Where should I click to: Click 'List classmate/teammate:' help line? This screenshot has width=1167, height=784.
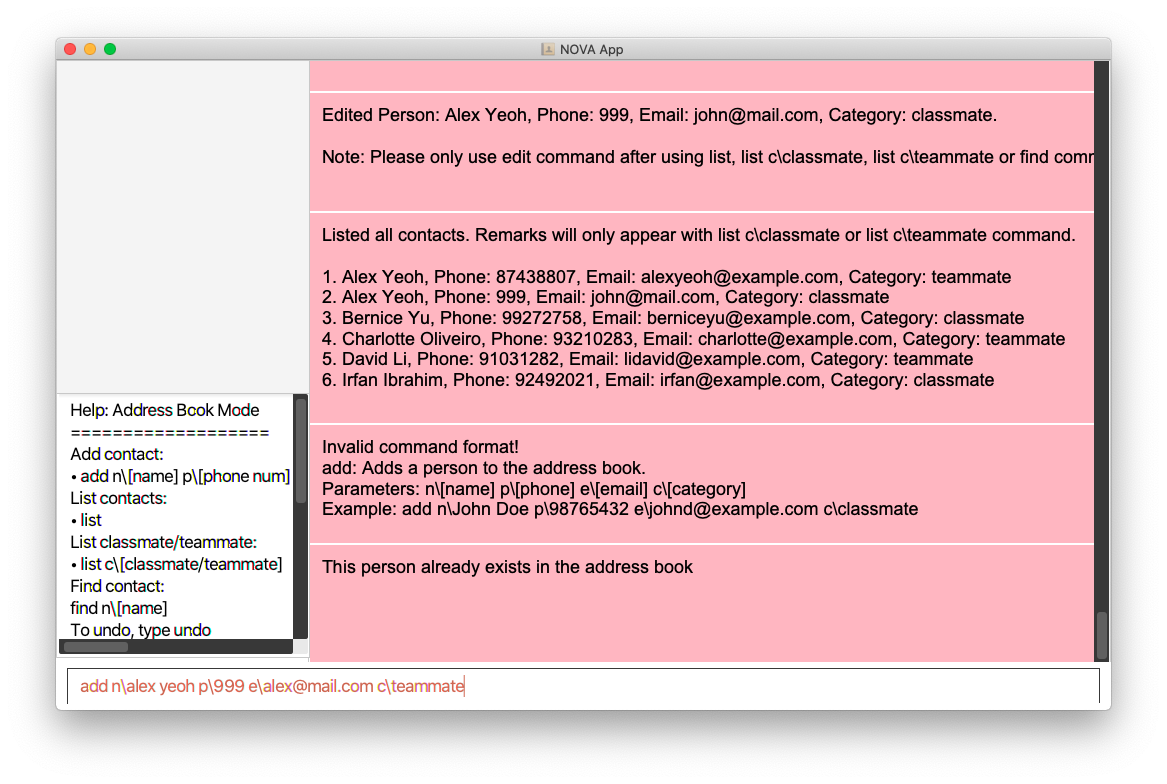pyautogui.click(x=163, y=542)
